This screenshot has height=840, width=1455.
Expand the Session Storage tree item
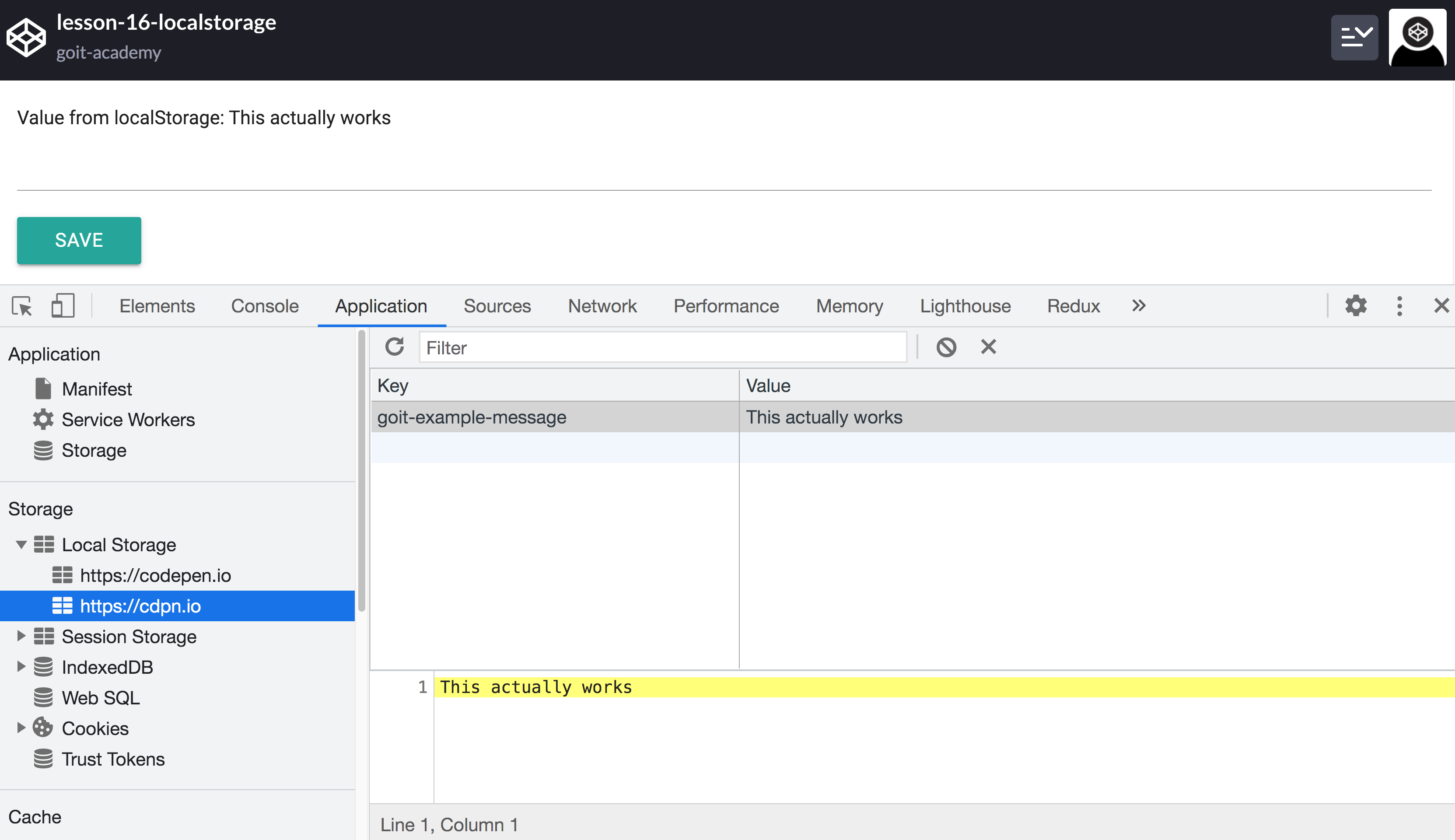(x=20, y=636)
